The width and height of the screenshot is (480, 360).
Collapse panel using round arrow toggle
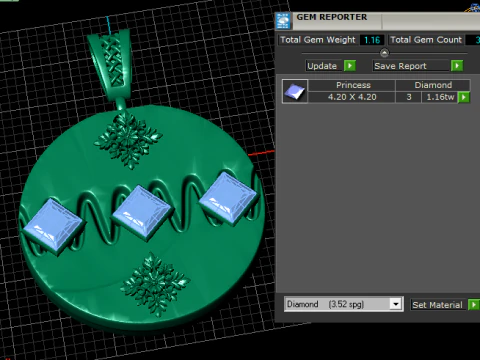[384, 53]
